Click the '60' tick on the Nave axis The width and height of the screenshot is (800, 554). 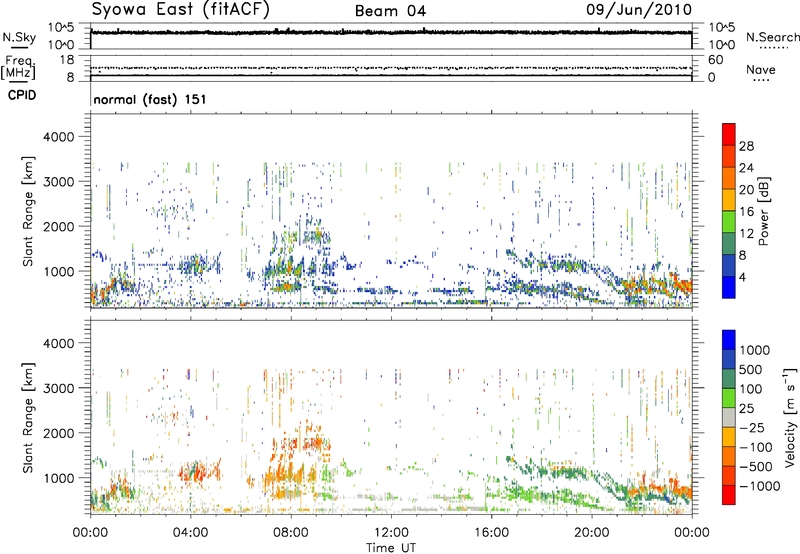pos(715,60)
